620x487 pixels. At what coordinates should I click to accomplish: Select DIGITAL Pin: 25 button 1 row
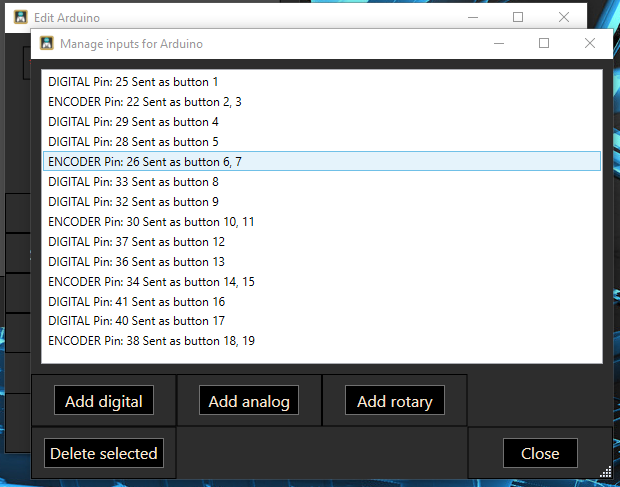tap(322, 82)
